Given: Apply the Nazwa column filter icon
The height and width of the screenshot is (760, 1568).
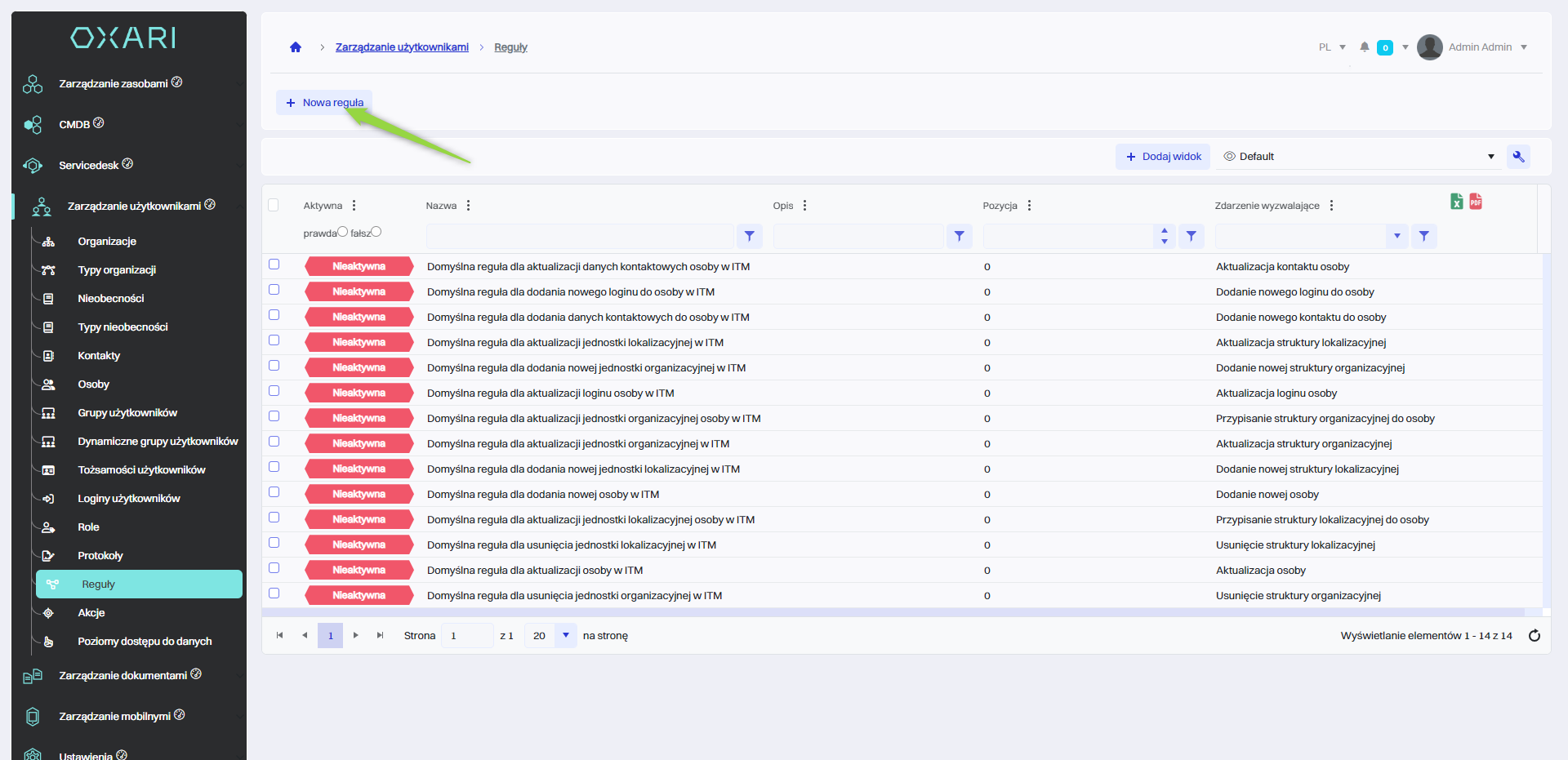Looking at the screenshot, I should [x=749, y=236].
